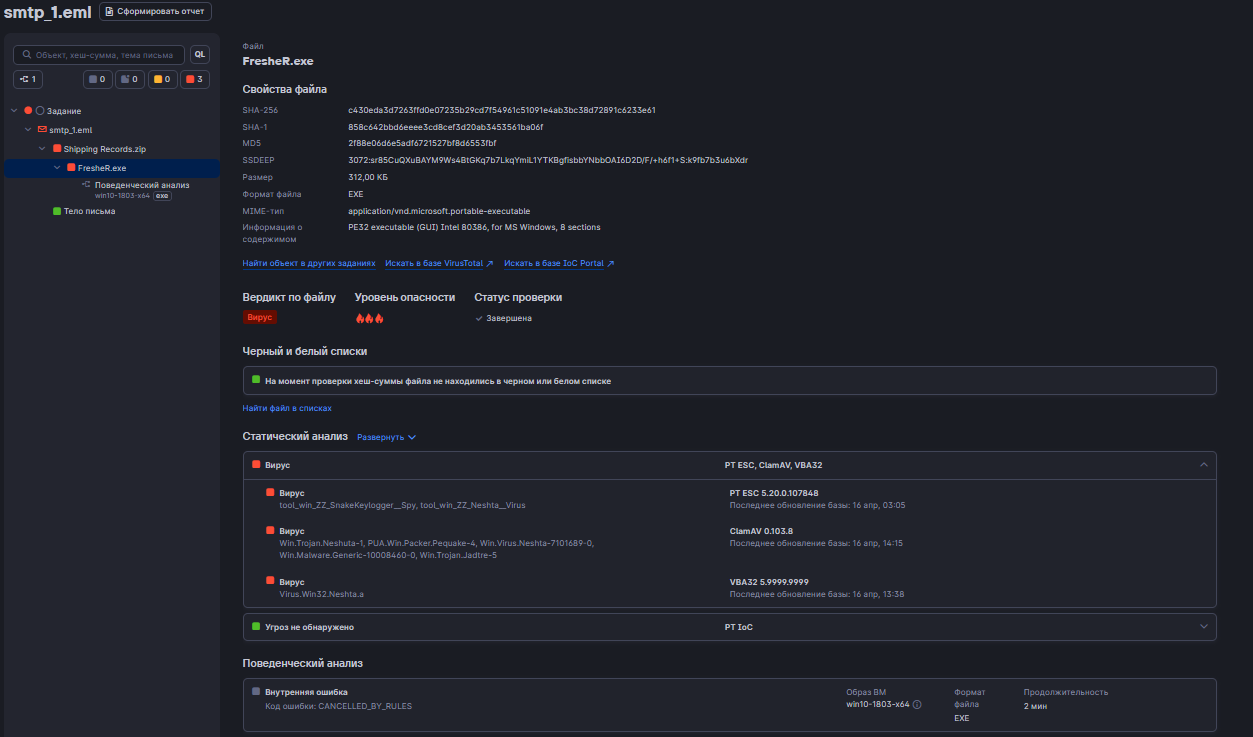This screenshot has width=1253, height=737.
Task: Toggle the gray file filter with count 0
Action: pyautogui.click(x=129, y=79)
